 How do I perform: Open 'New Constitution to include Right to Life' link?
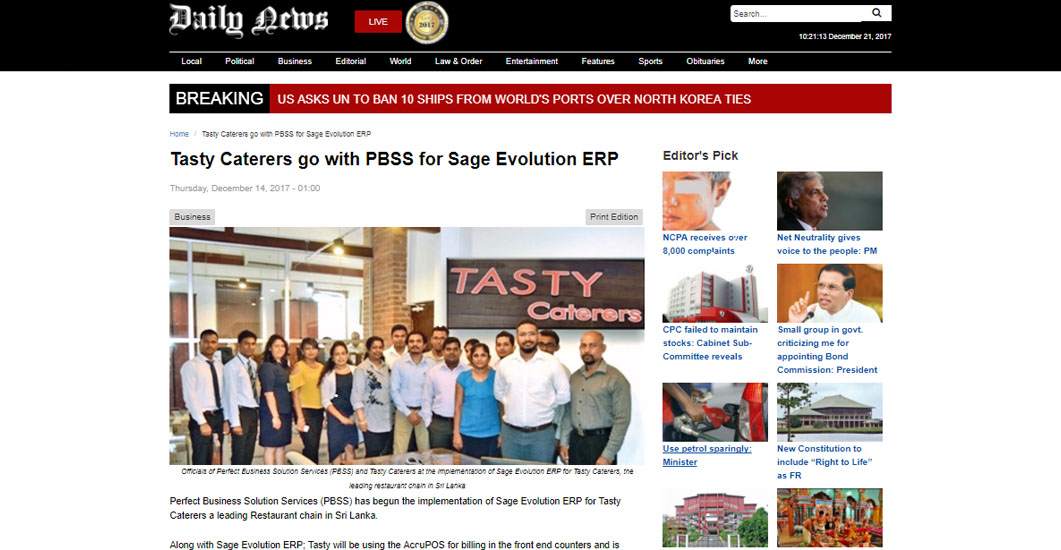(824, 462)
